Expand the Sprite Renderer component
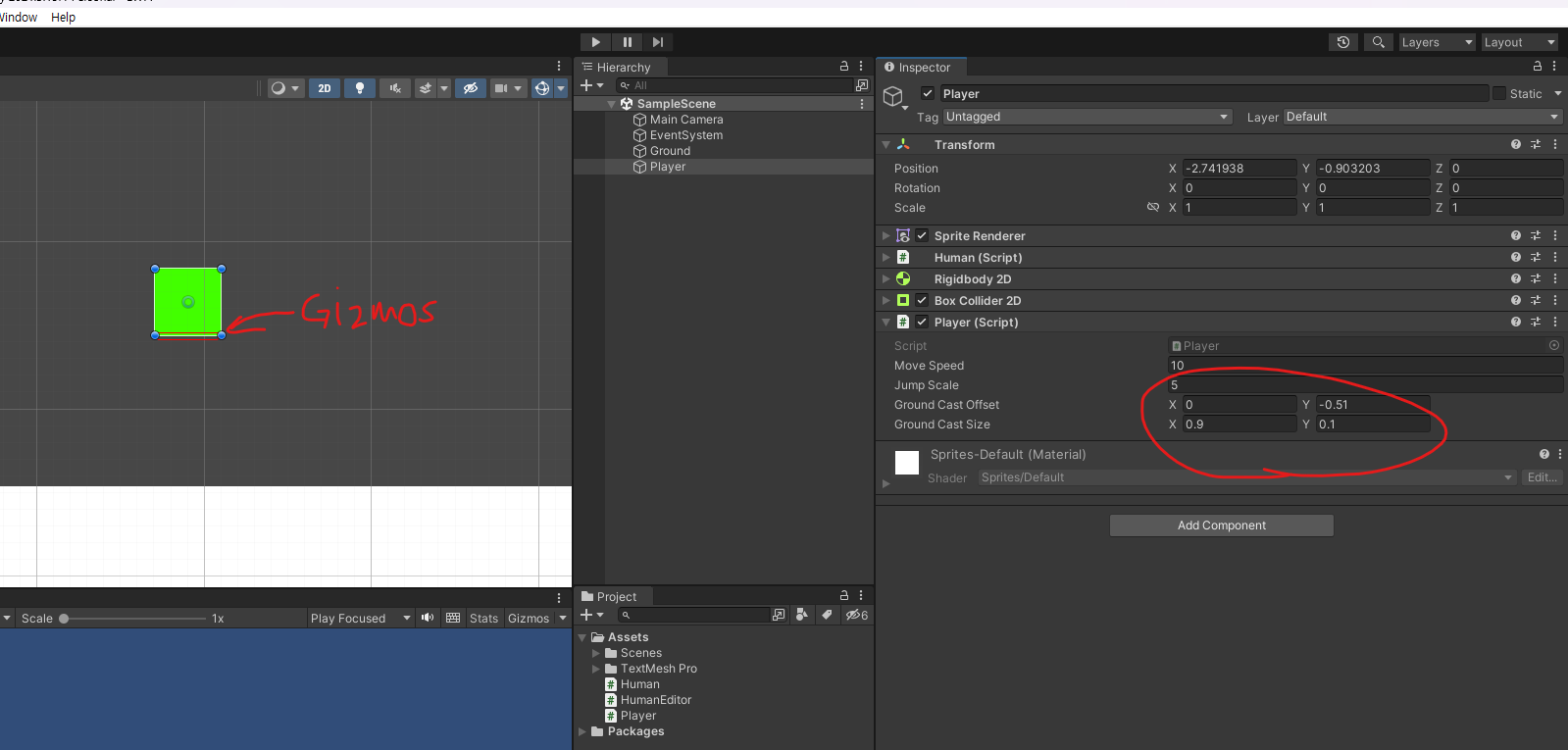 click(x=886, y=235)
